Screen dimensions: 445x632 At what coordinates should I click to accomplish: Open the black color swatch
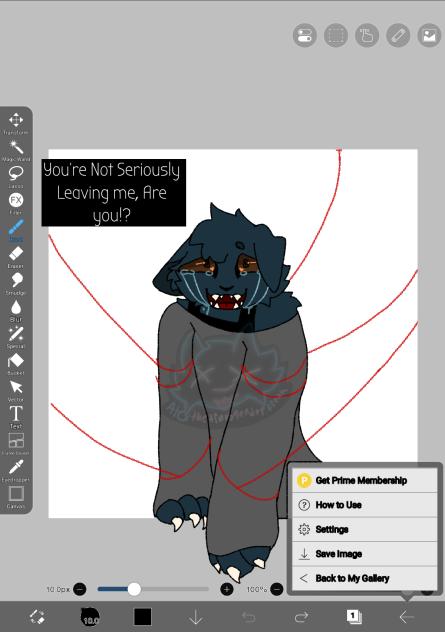pos(143,616)
